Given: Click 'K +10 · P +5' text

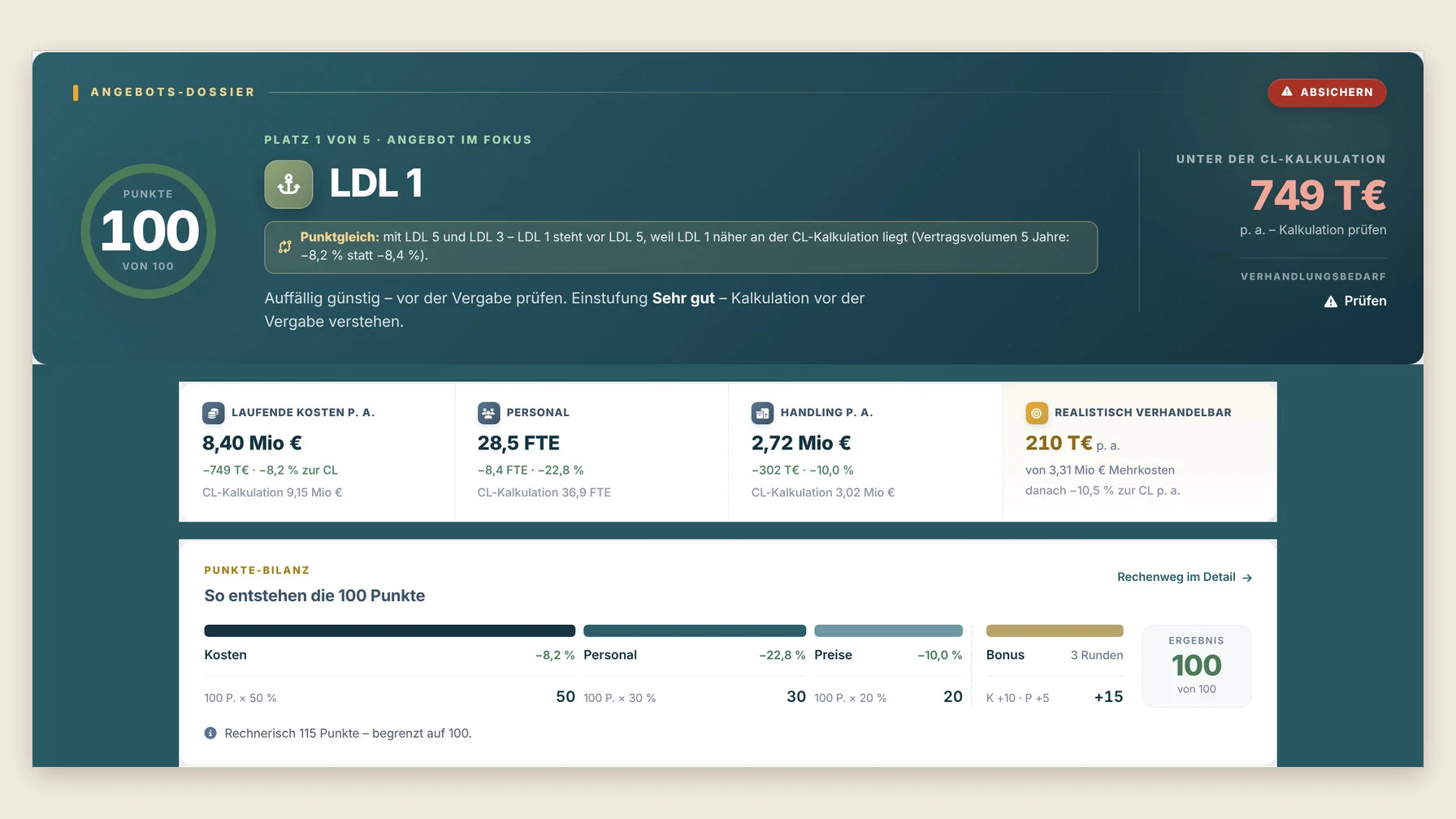Looking at the screenshot, I should [1017, 698].
